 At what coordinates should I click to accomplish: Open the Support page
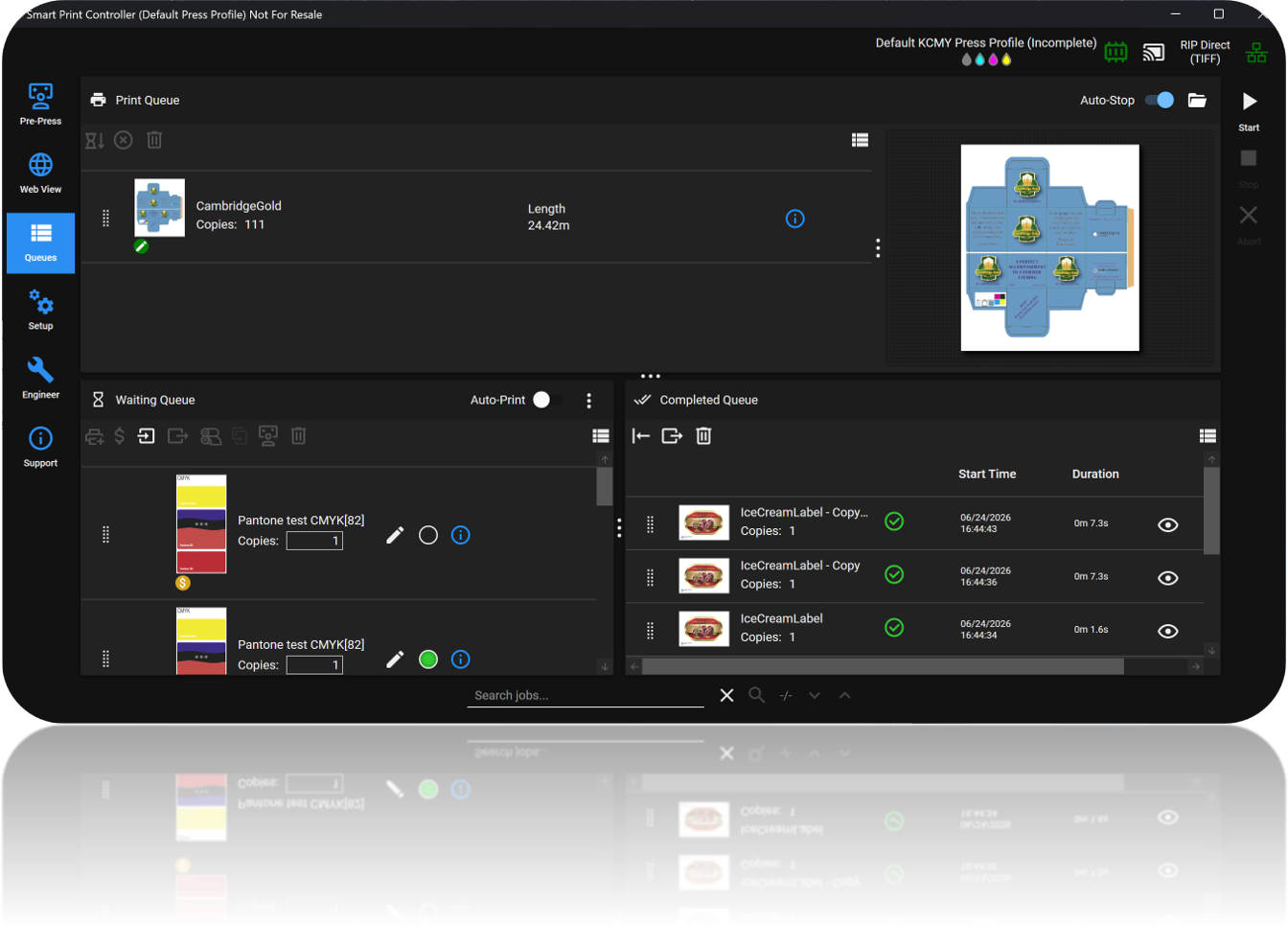click(x=40, y=447)
